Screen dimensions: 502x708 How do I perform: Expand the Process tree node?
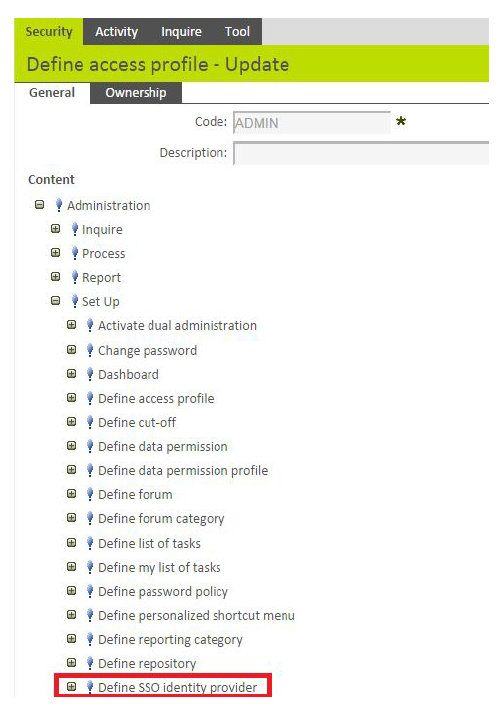click(56, 253)
